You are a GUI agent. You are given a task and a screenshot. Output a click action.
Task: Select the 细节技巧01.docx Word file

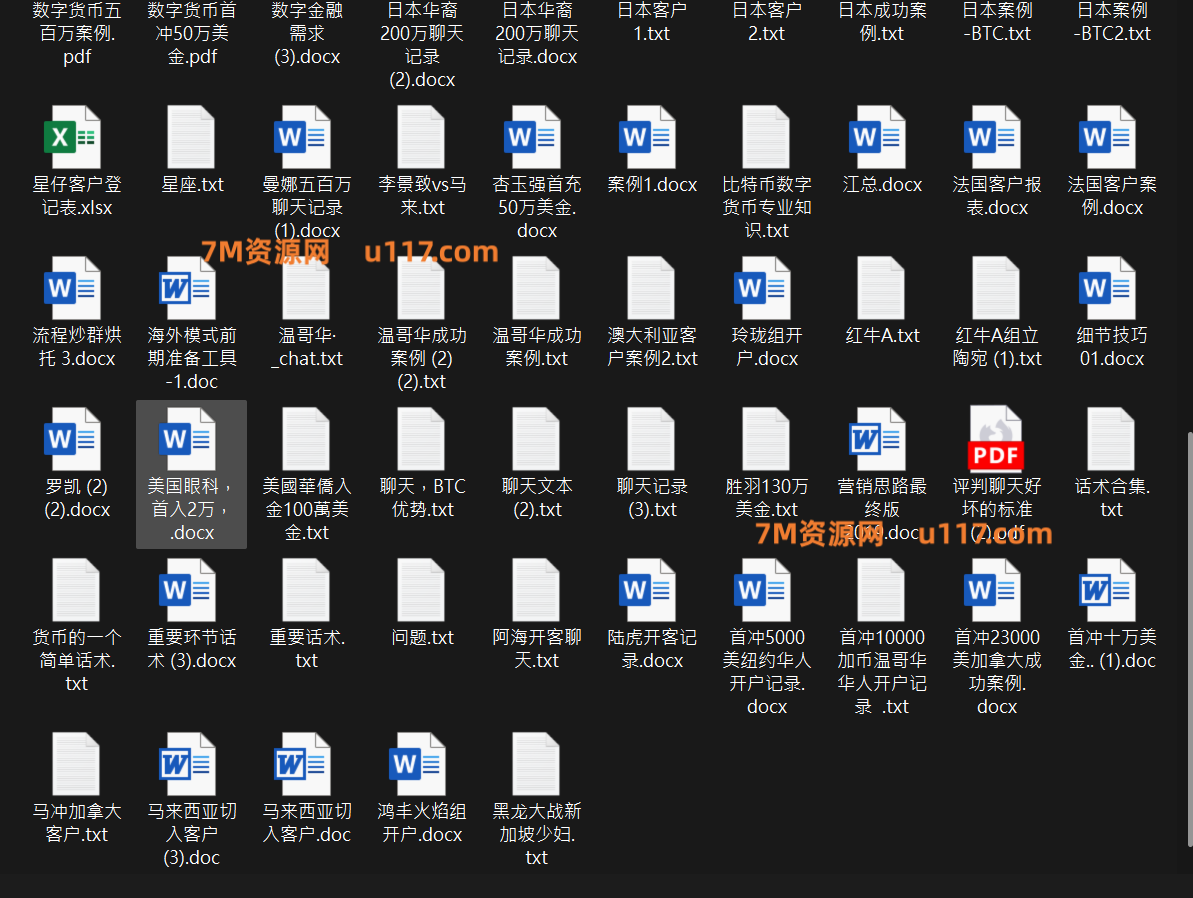click(x=1111, y=289)
